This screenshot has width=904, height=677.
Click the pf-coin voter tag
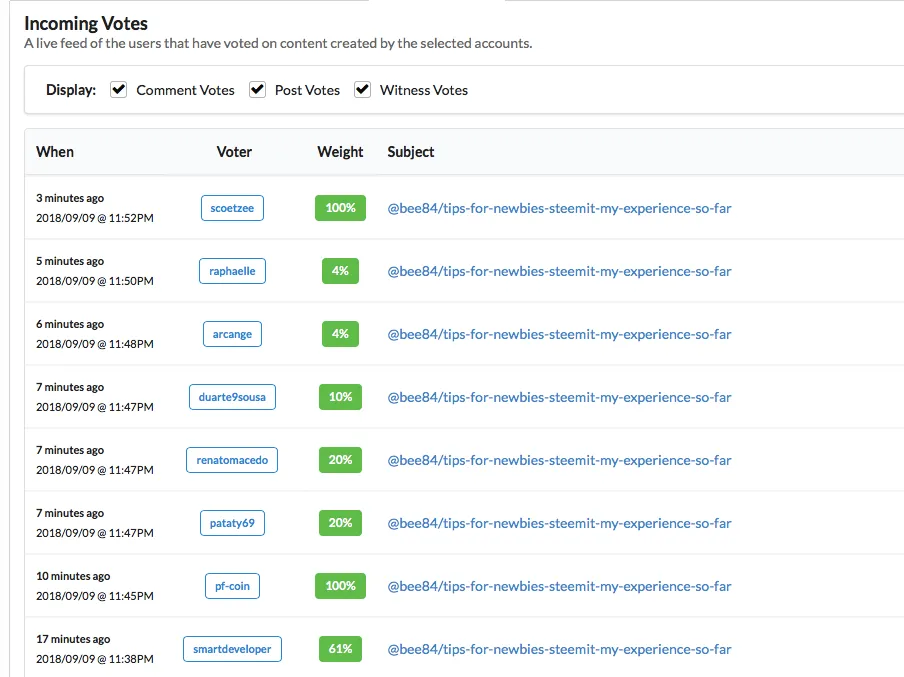click(232, 586)
